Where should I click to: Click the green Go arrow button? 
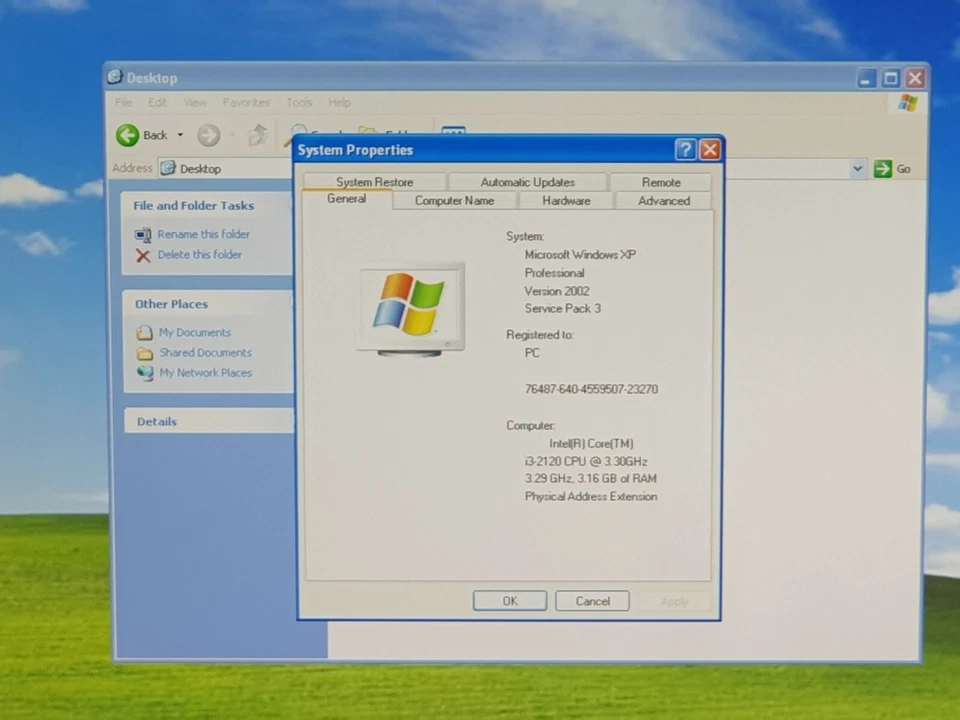tap(882, 169)
